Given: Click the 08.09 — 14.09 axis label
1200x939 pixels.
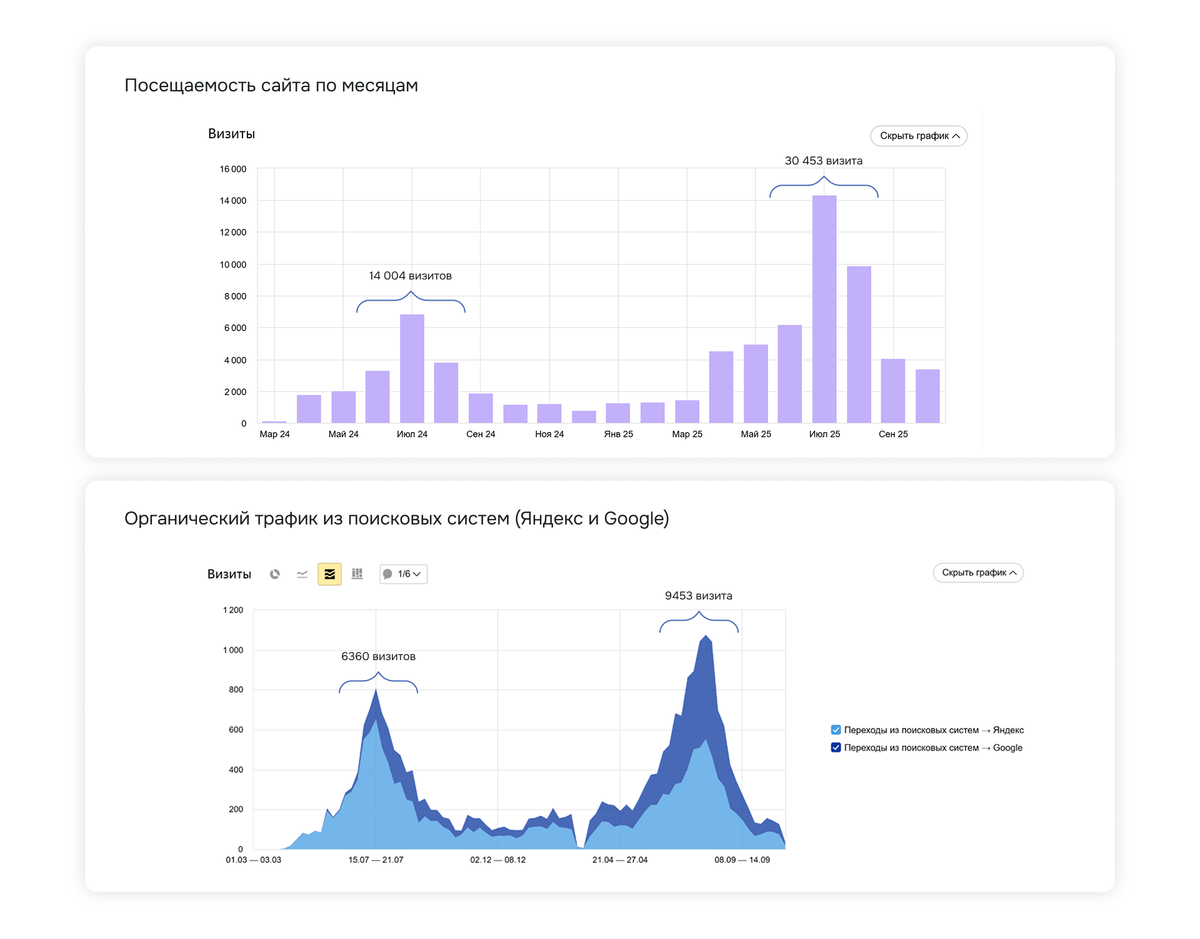Looking at the screenshot, I should click(740, 860).
